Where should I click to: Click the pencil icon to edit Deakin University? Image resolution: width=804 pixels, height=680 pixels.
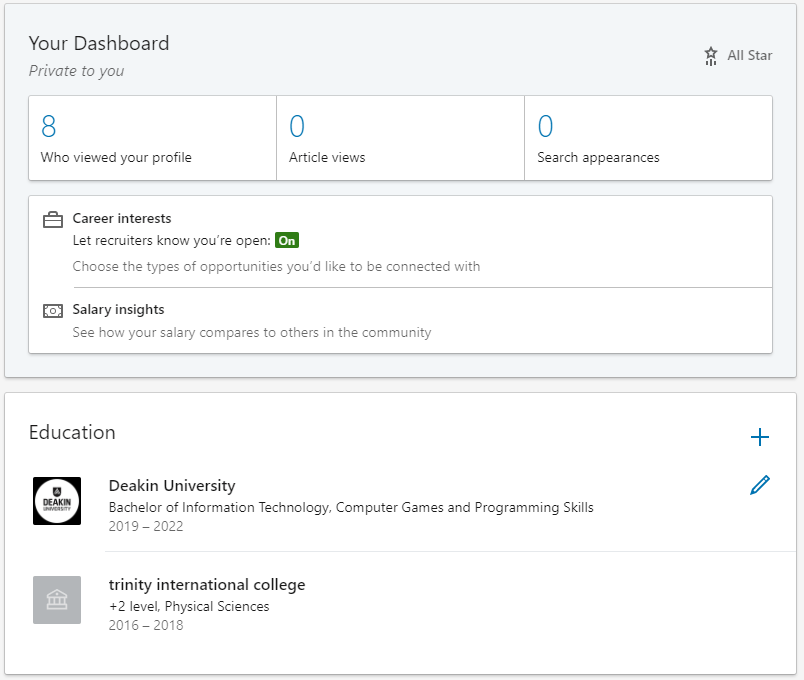pos(760,486)
